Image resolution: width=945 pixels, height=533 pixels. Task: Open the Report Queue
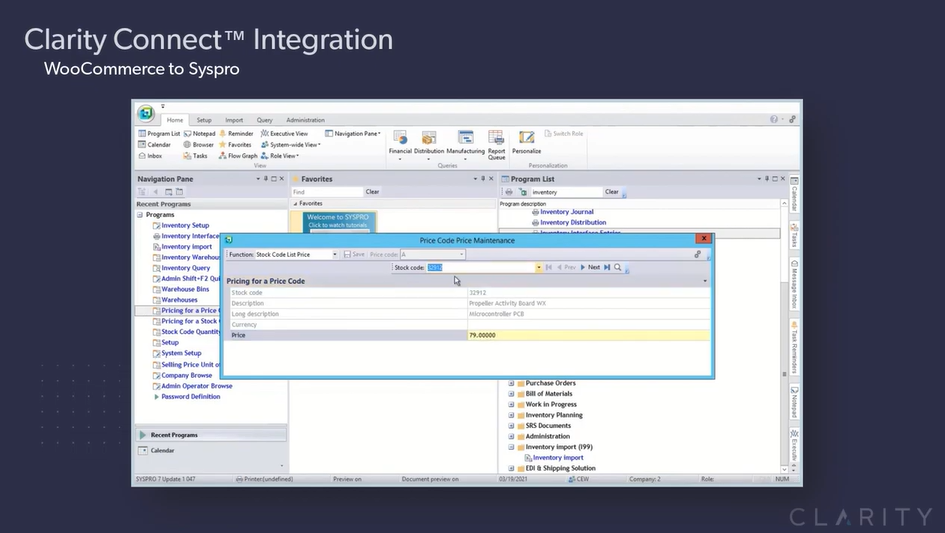coord(497,145)
